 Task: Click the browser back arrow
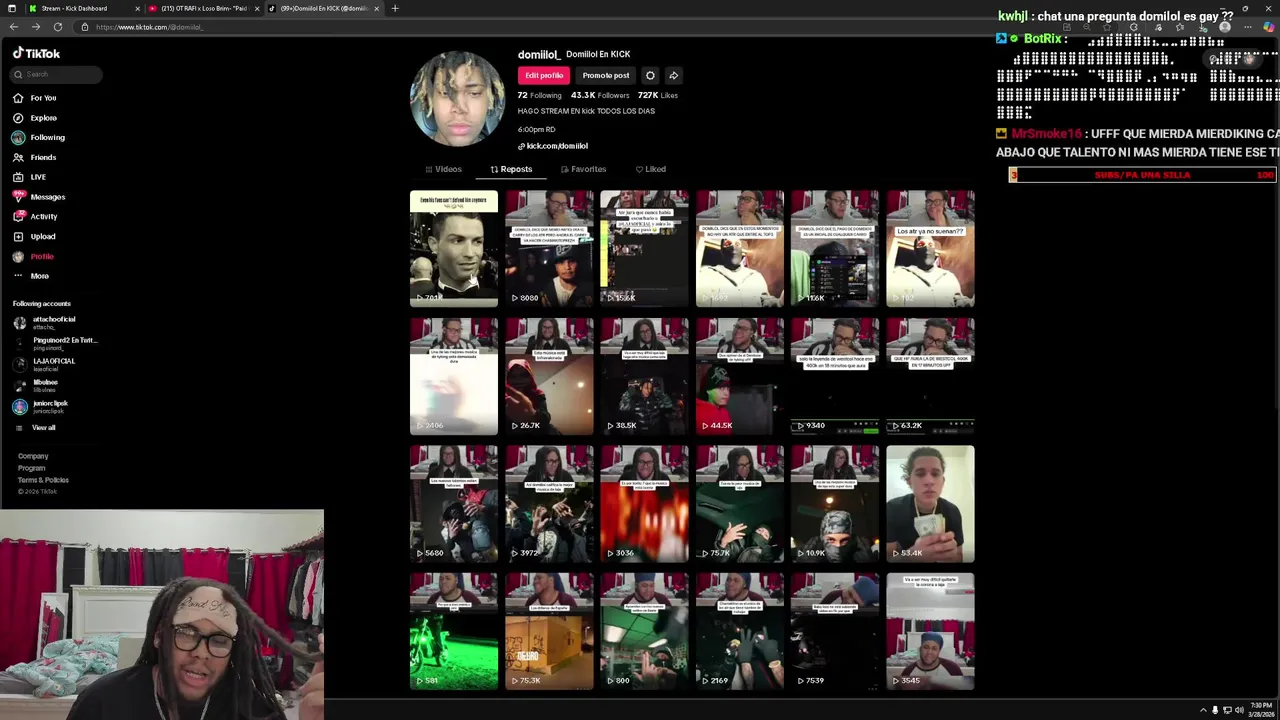pos(13,27)
